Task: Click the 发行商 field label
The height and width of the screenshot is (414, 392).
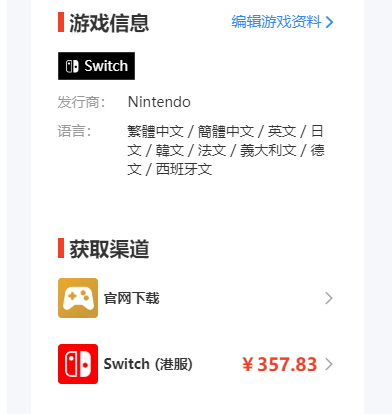Action: 81,102
